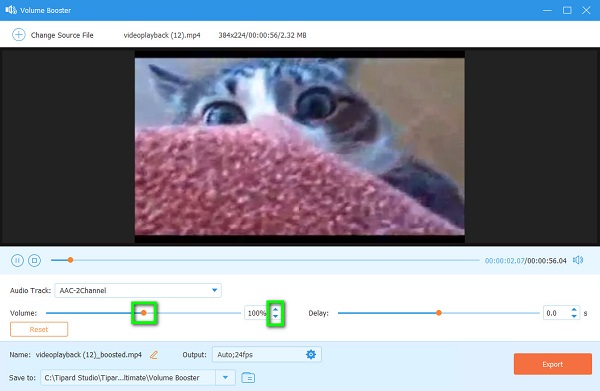Open output settings gear icon
The width and height of the screenshot is (600, 391).
311,355
